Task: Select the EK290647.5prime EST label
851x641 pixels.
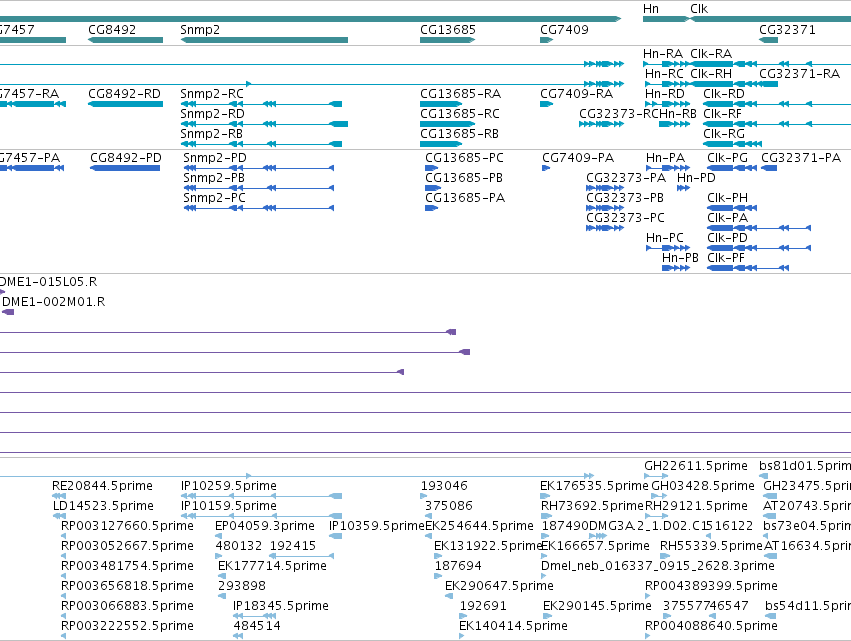Action: (499, 586)
